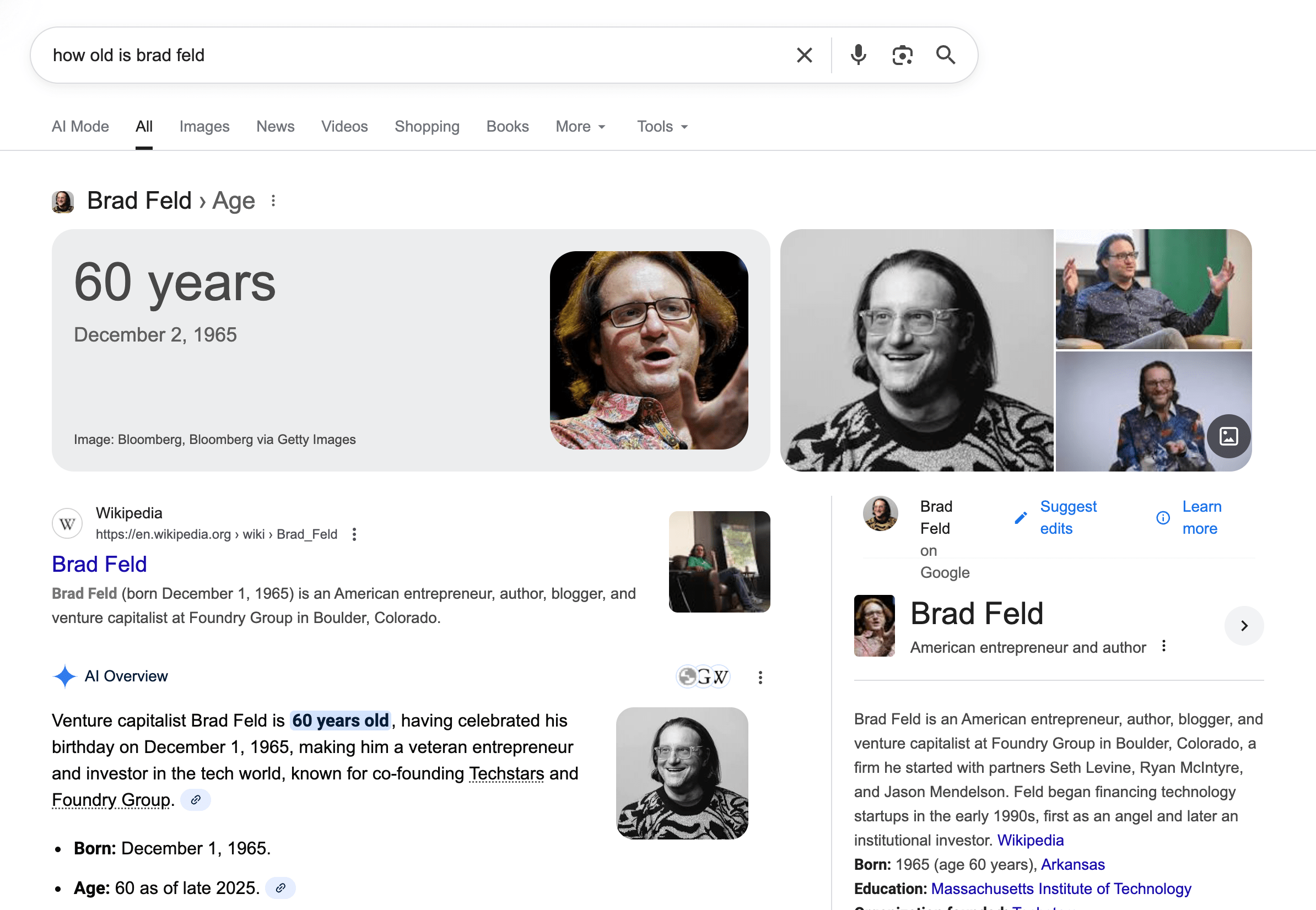Open the Brad Feld Wikipedia result link

coord(99,564)
